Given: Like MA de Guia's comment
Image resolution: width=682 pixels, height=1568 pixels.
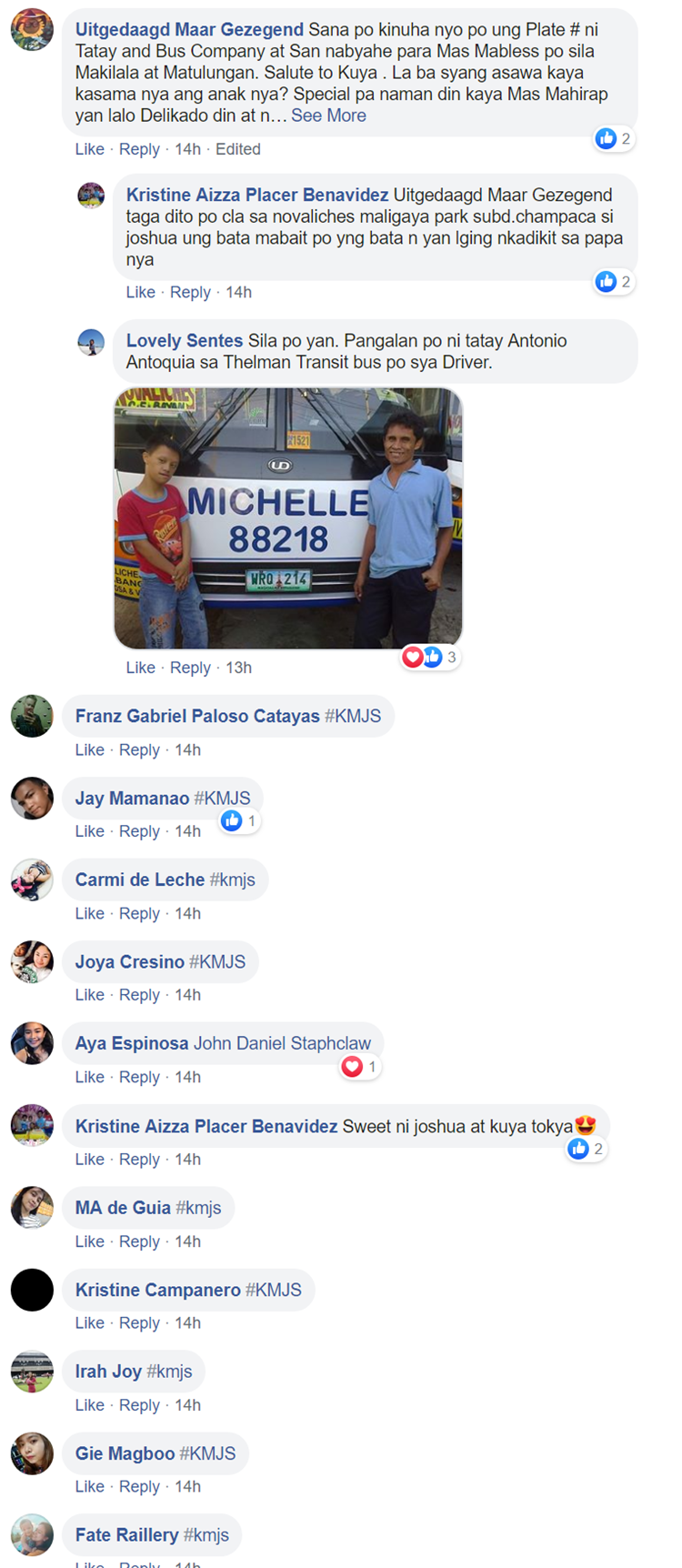Looking at the screenshot, I should pyautogui.click(x=89, y=1241).
